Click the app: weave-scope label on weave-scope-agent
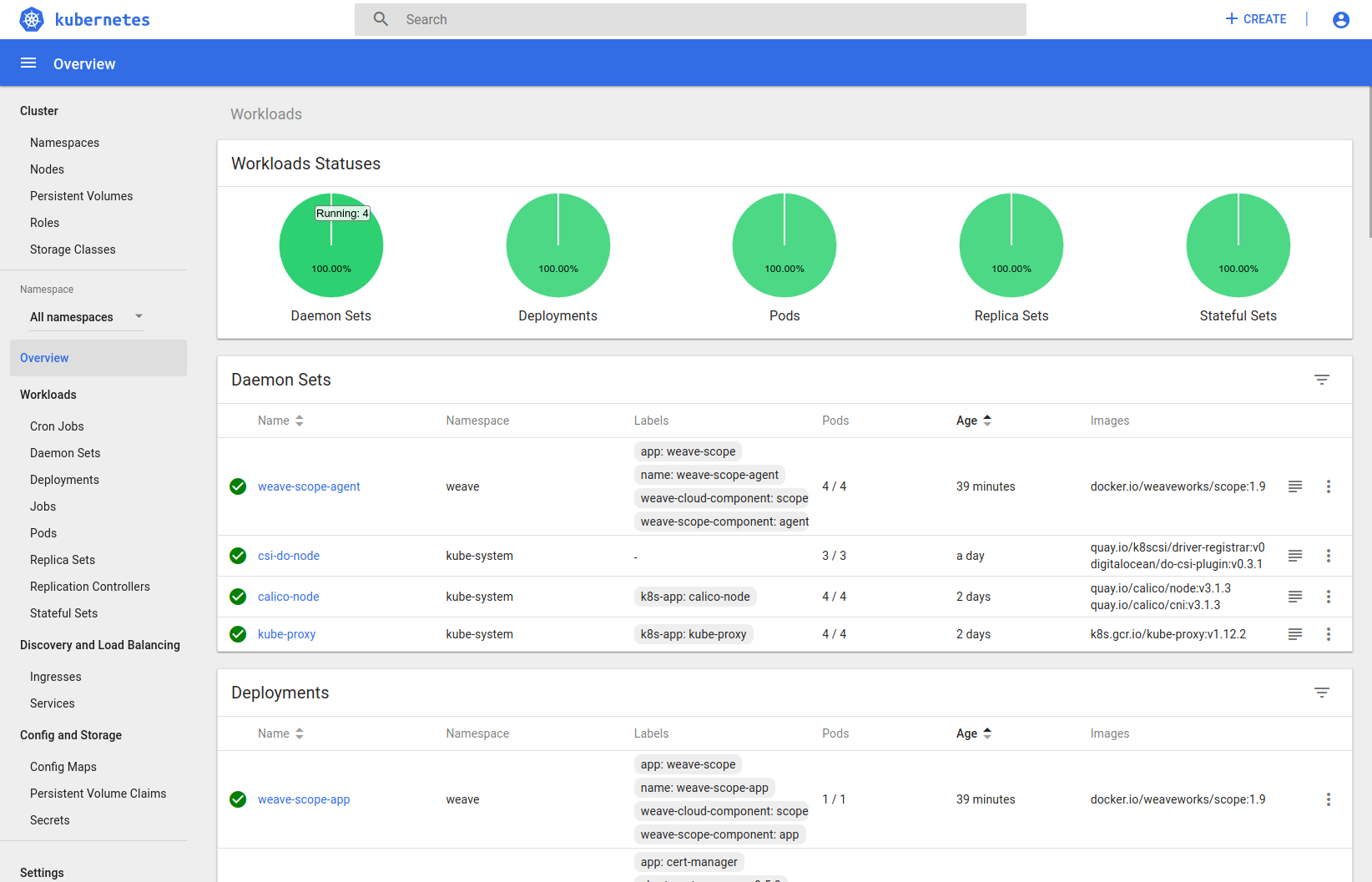Screen dimensions: 1372x882 (688, 451)
